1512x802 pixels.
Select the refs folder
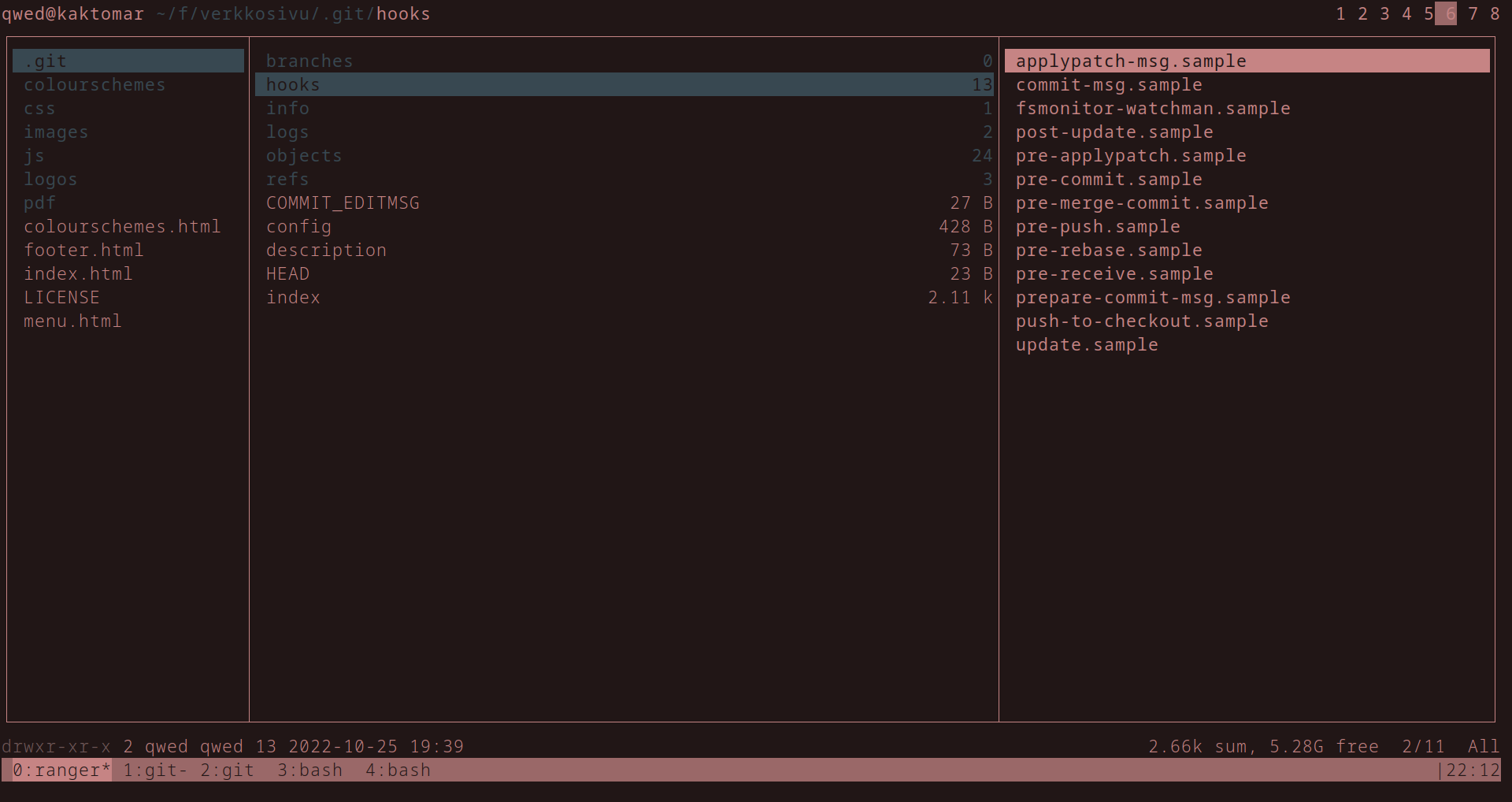click(x=287, y=180)
